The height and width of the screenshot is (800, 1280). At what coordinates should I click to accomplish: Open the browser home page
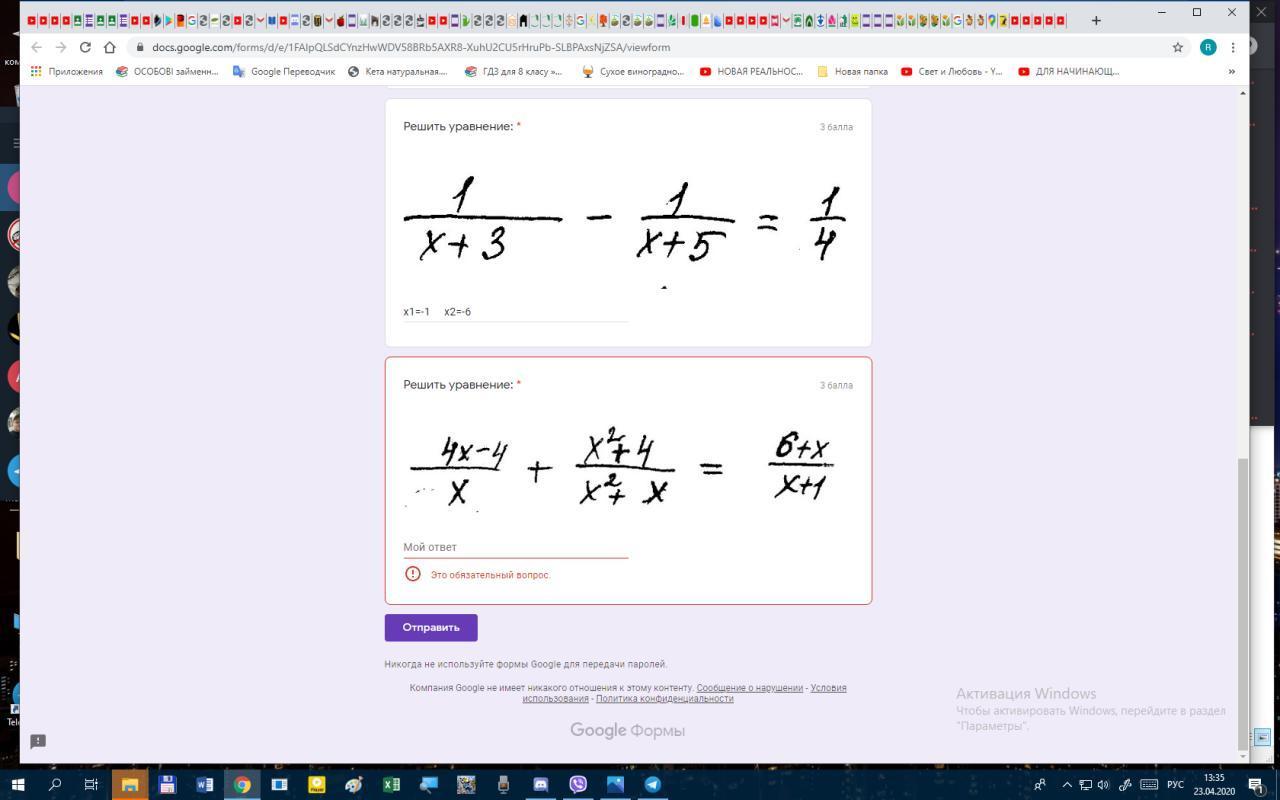point(110,47)
